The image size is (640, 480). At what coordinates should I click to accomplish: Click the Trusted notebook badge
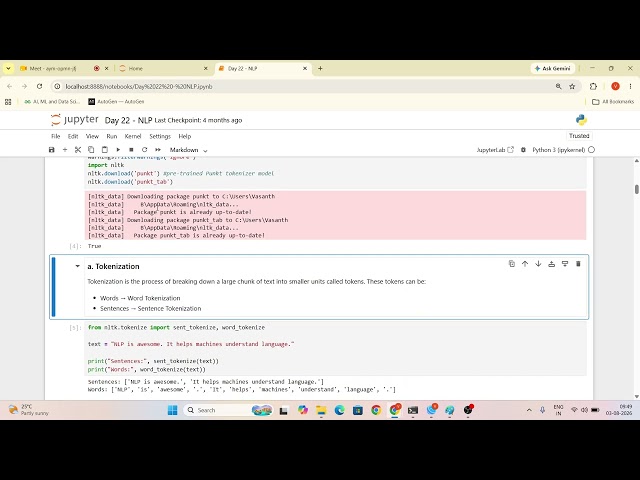coord(579,136)
